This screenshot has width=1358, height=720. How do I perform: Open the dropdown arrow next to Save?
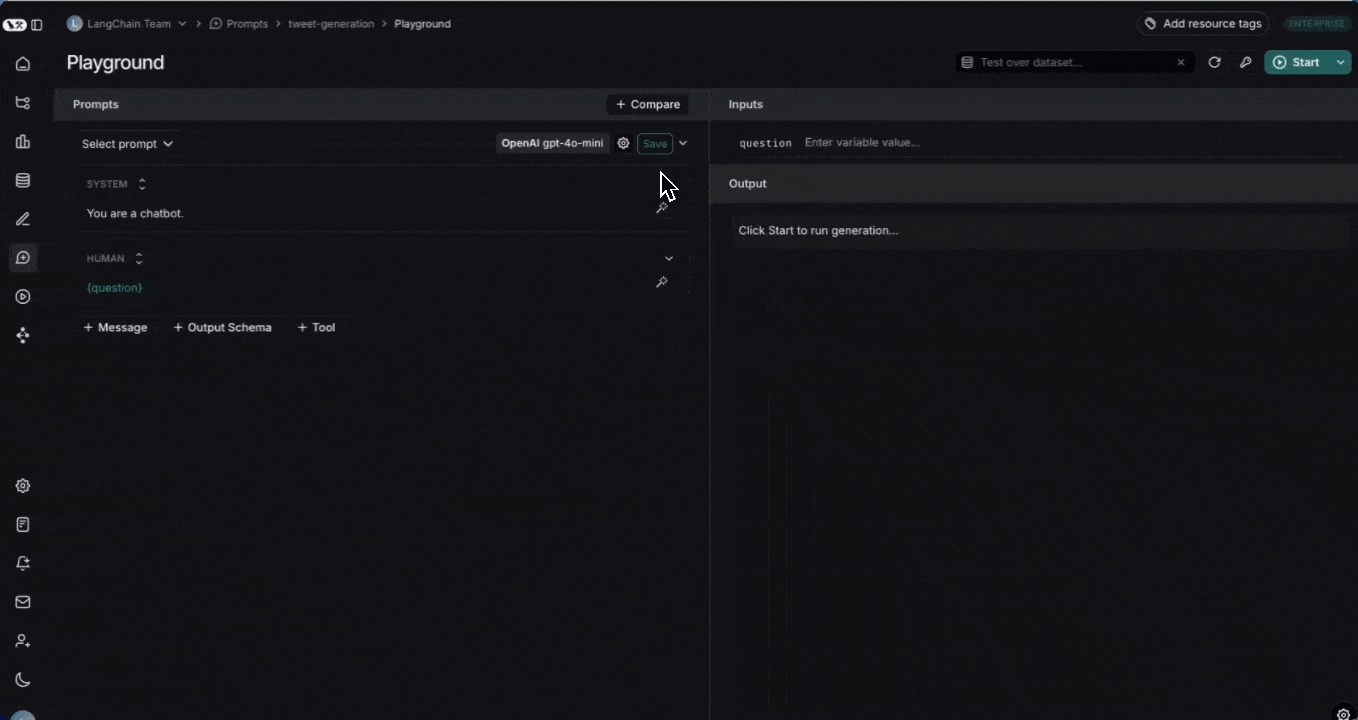point(683,144)
